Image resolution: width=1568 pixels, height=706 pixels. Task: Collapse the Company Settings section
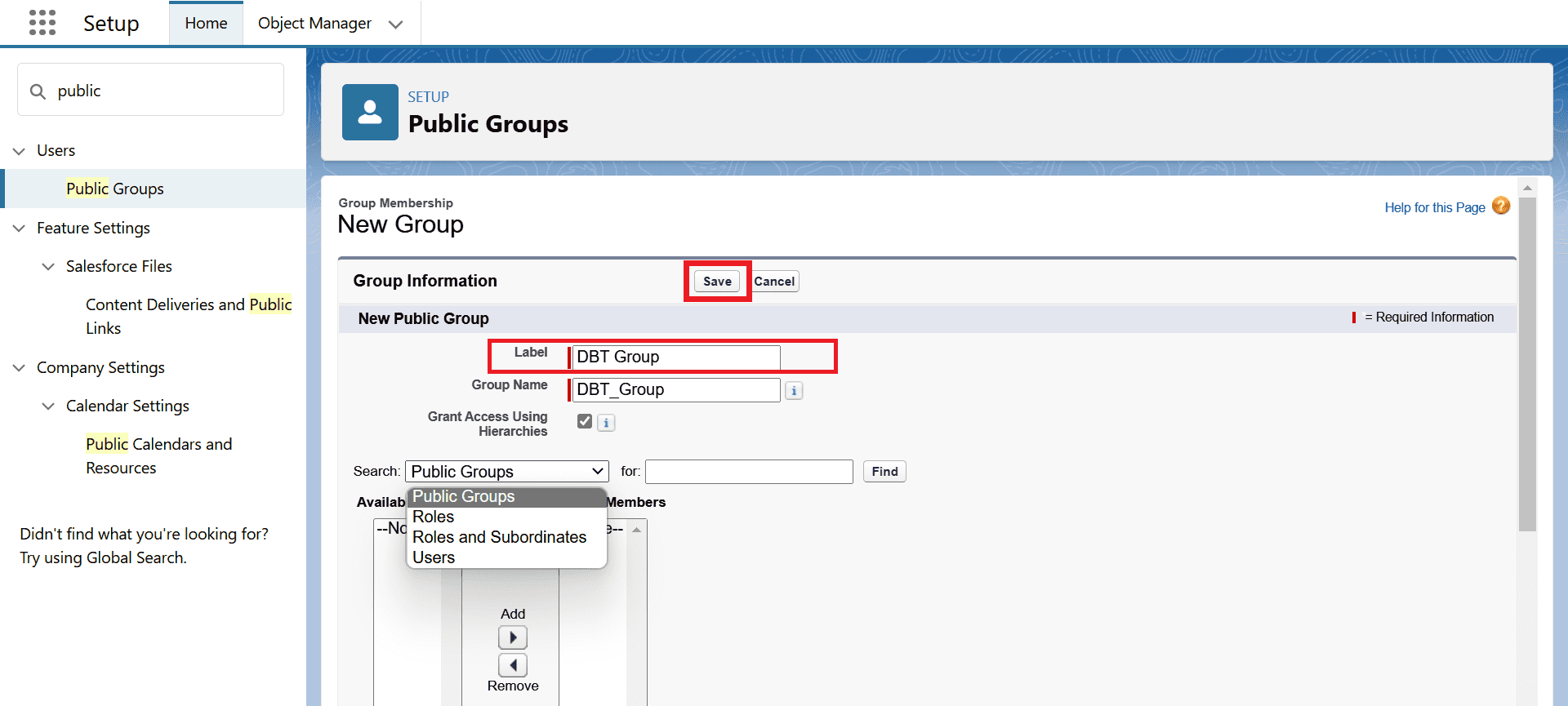19,368
